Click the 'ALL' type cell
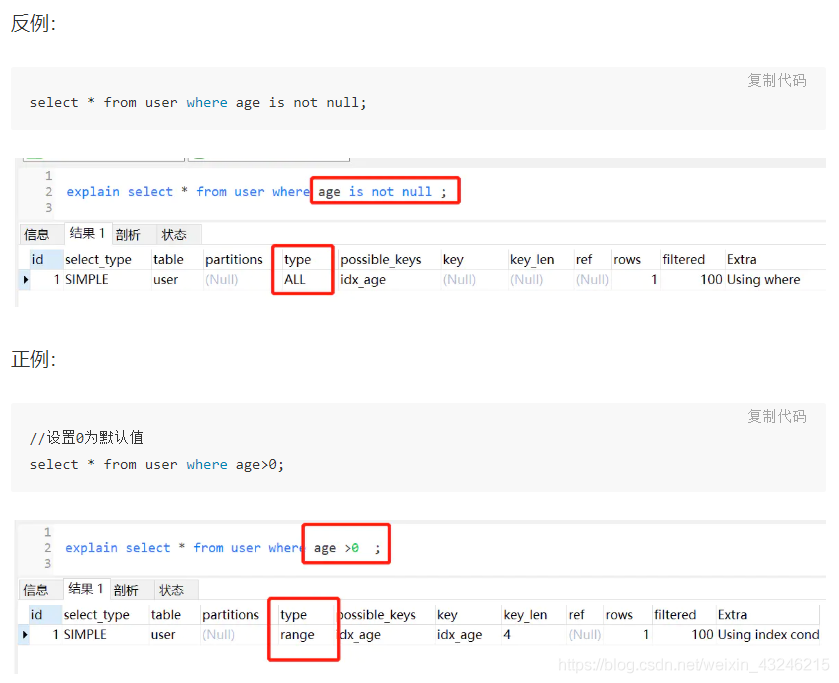This screenshot has height=683, width=839. pos(295,279)
